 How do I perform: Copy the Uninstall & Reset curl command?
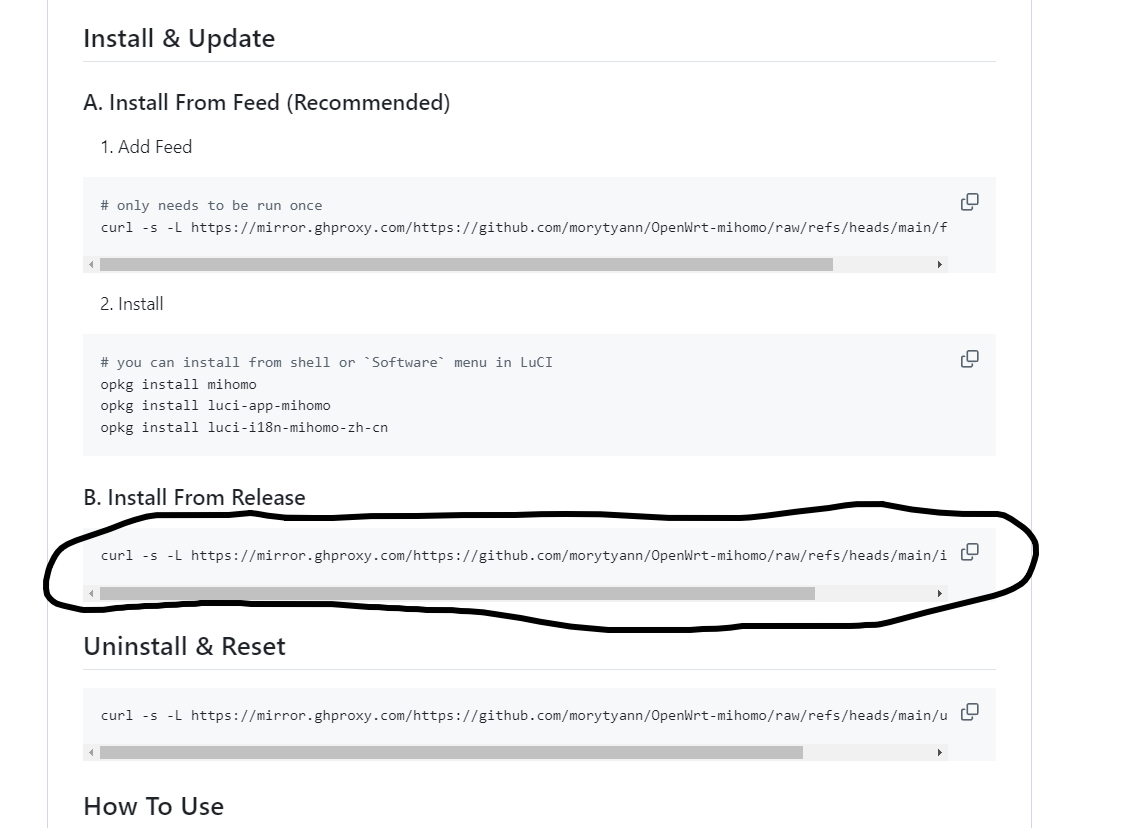pos(969,711)
